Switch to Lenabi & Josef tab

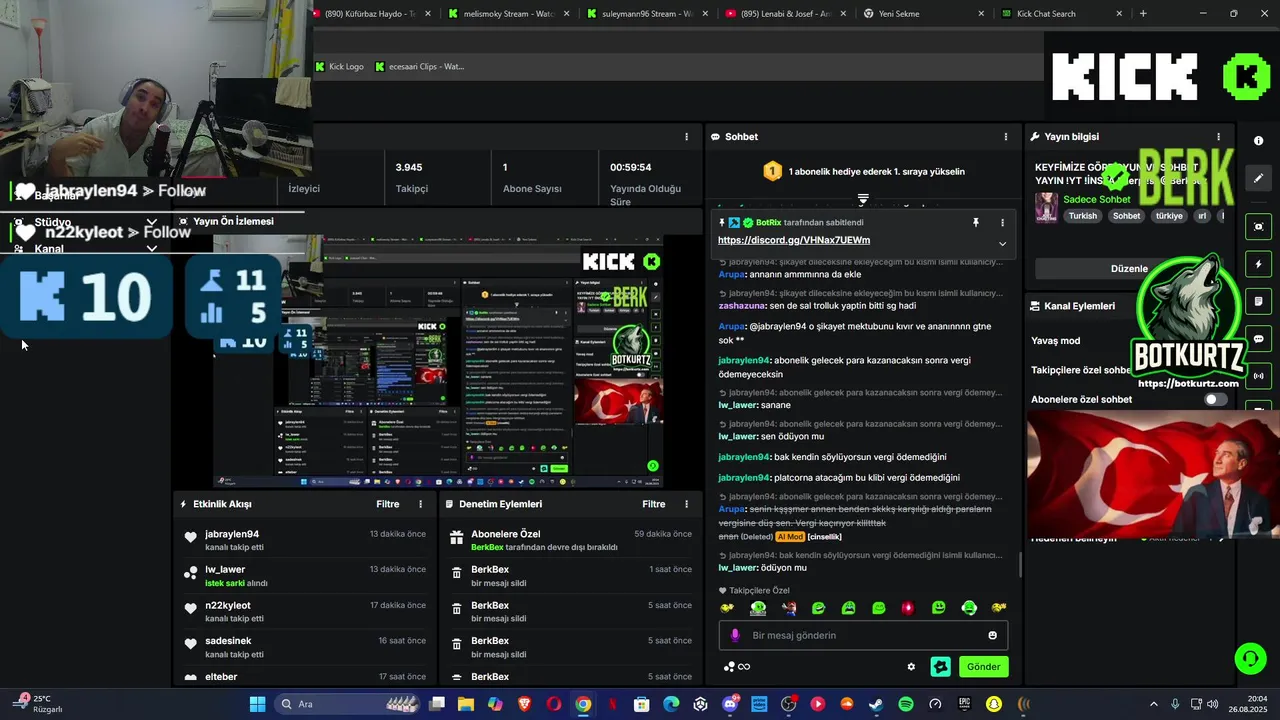785,14
